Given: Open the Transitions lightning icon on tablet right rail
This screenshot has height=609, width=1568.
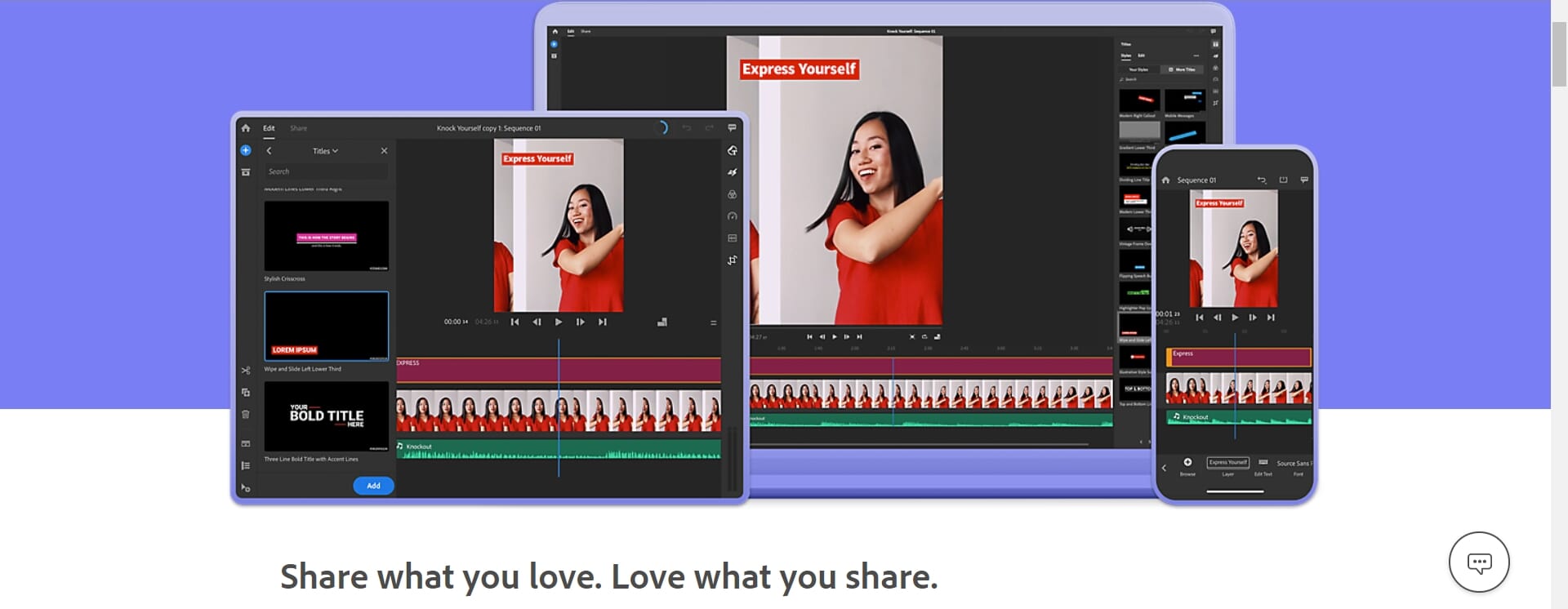Looking at the screenshot, I should [x=732, y=172].
